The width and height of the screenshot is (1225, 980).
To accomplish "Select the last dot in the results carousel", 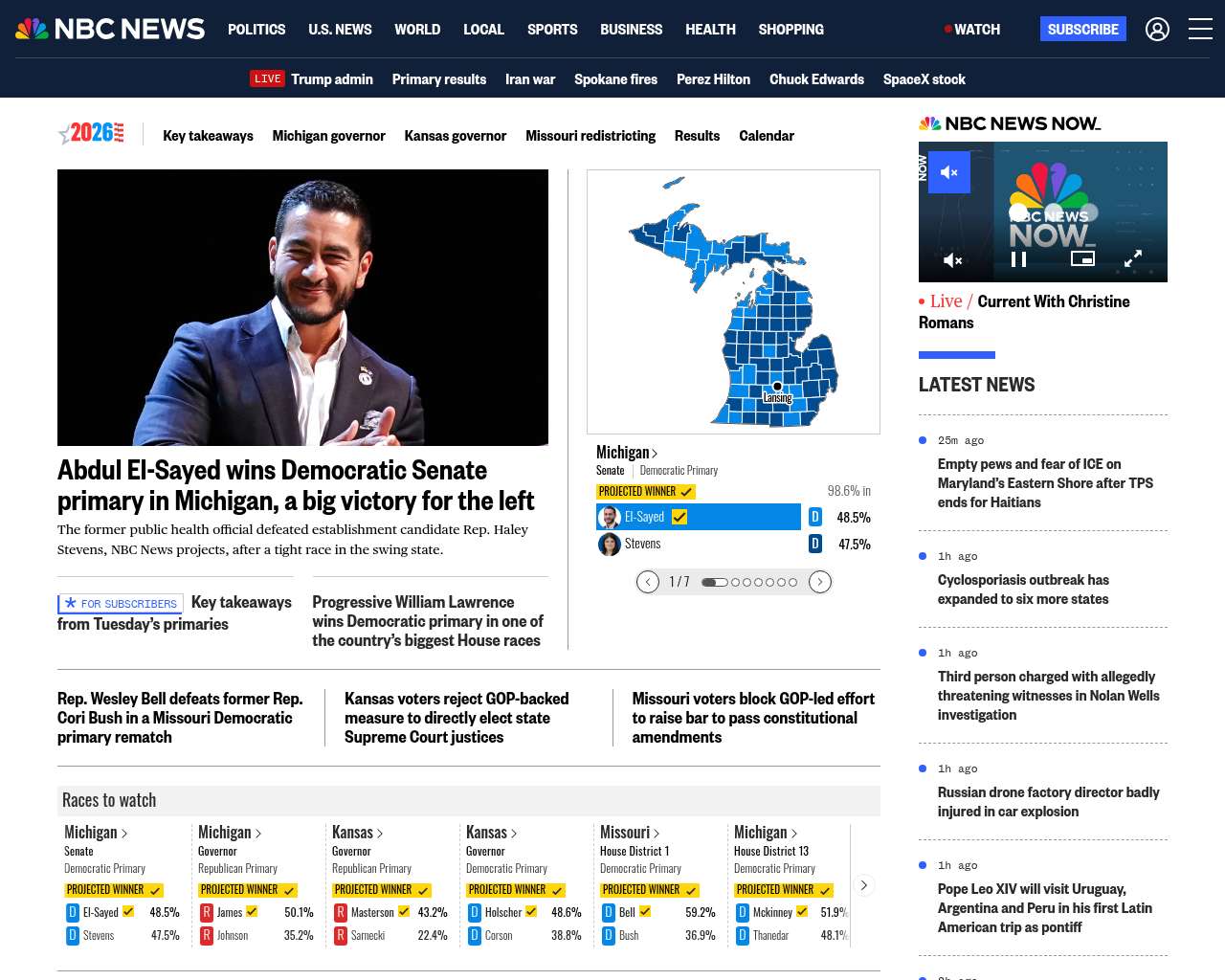I will [792, 582].
